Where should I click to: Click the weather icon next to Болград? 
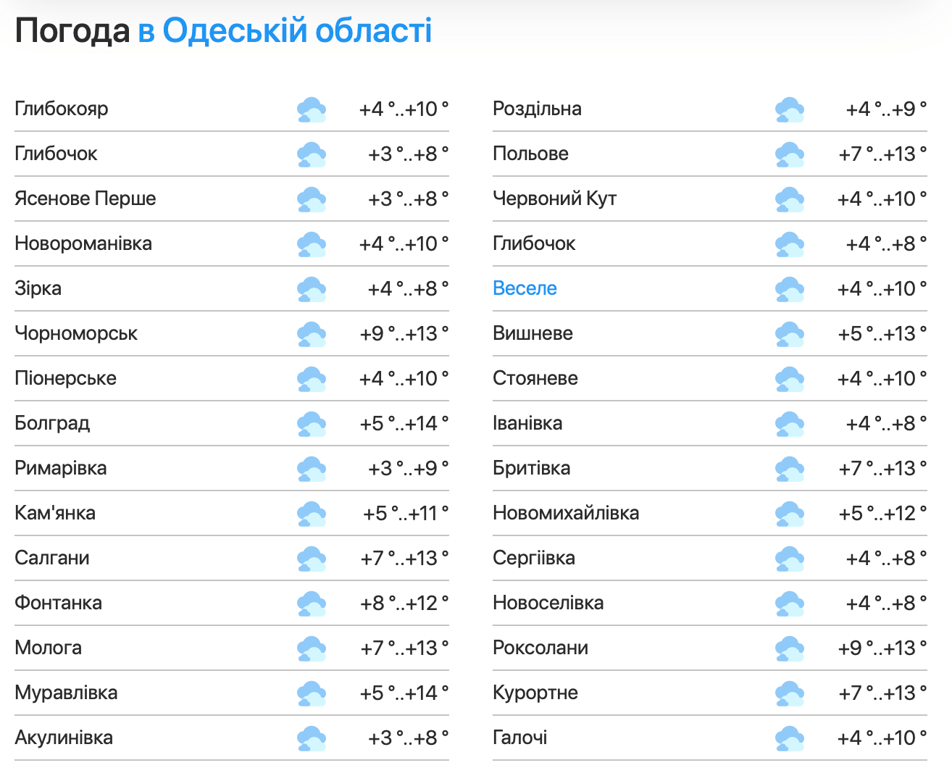pos(311,424)
